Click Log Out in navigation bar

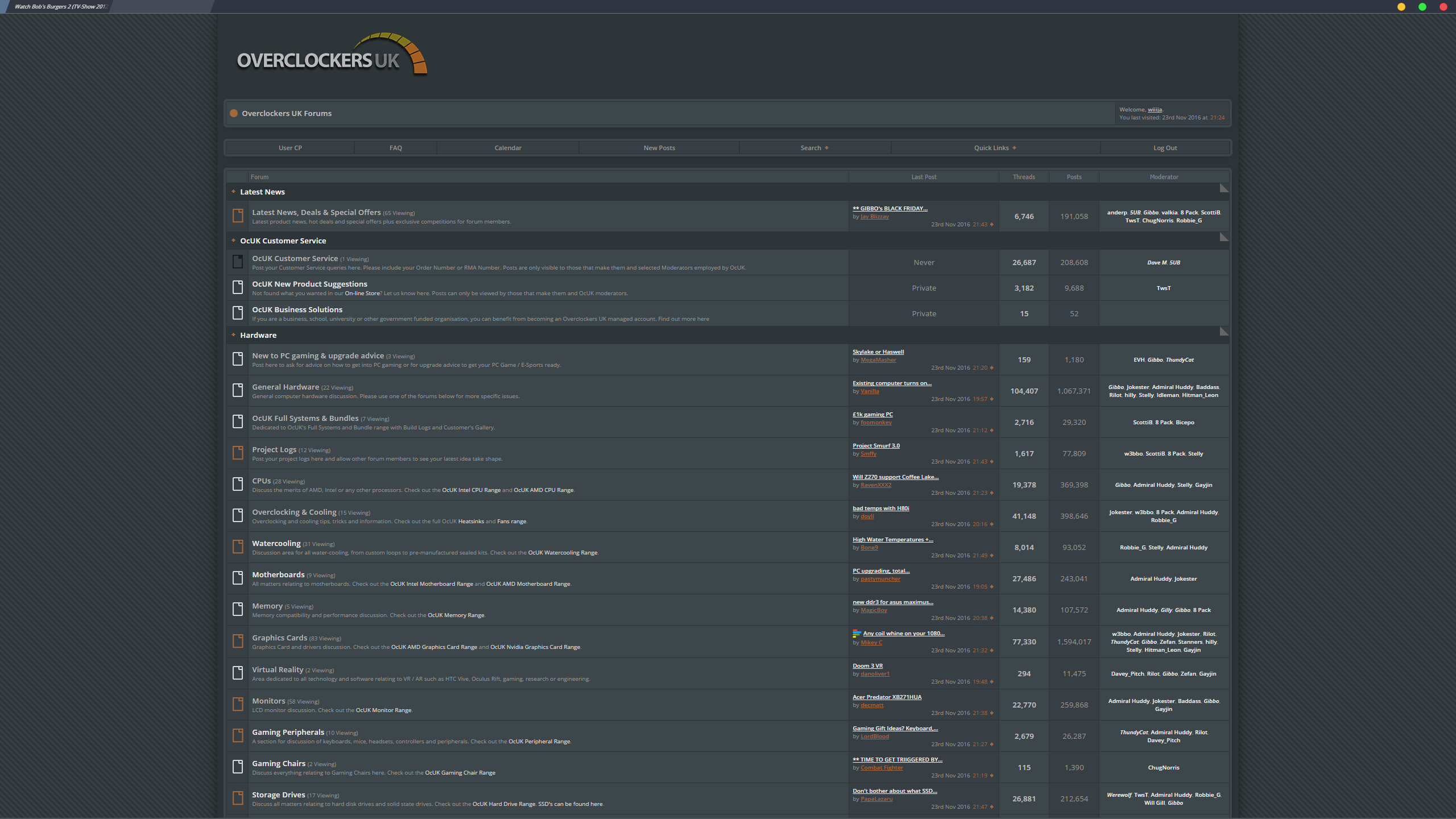1165,148
